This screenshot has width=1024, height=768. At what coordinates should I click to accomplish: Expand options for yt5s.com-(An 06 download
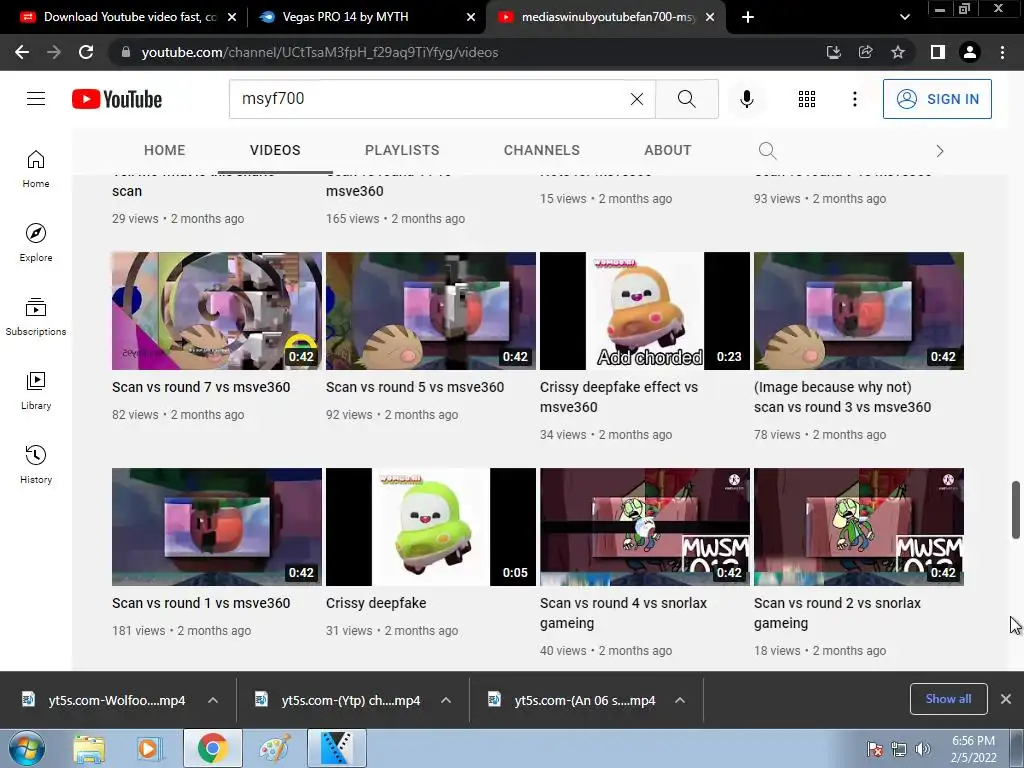(x=680, y=700)
